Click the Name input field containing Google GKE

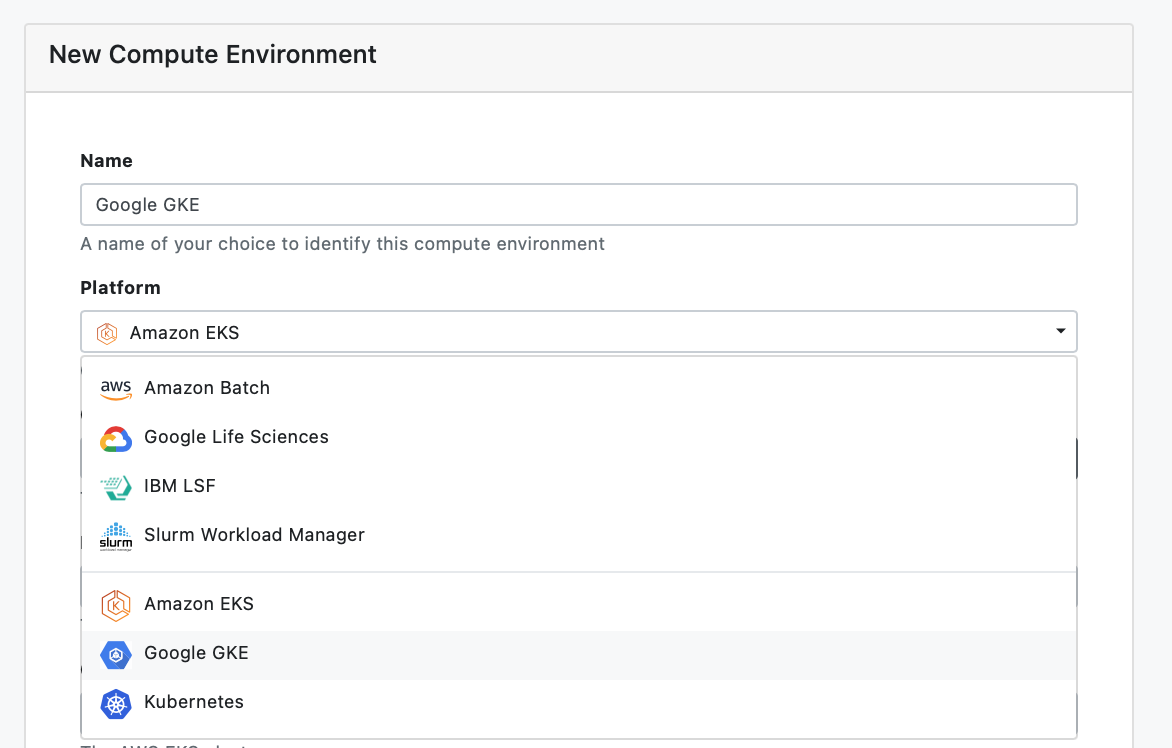578,205
